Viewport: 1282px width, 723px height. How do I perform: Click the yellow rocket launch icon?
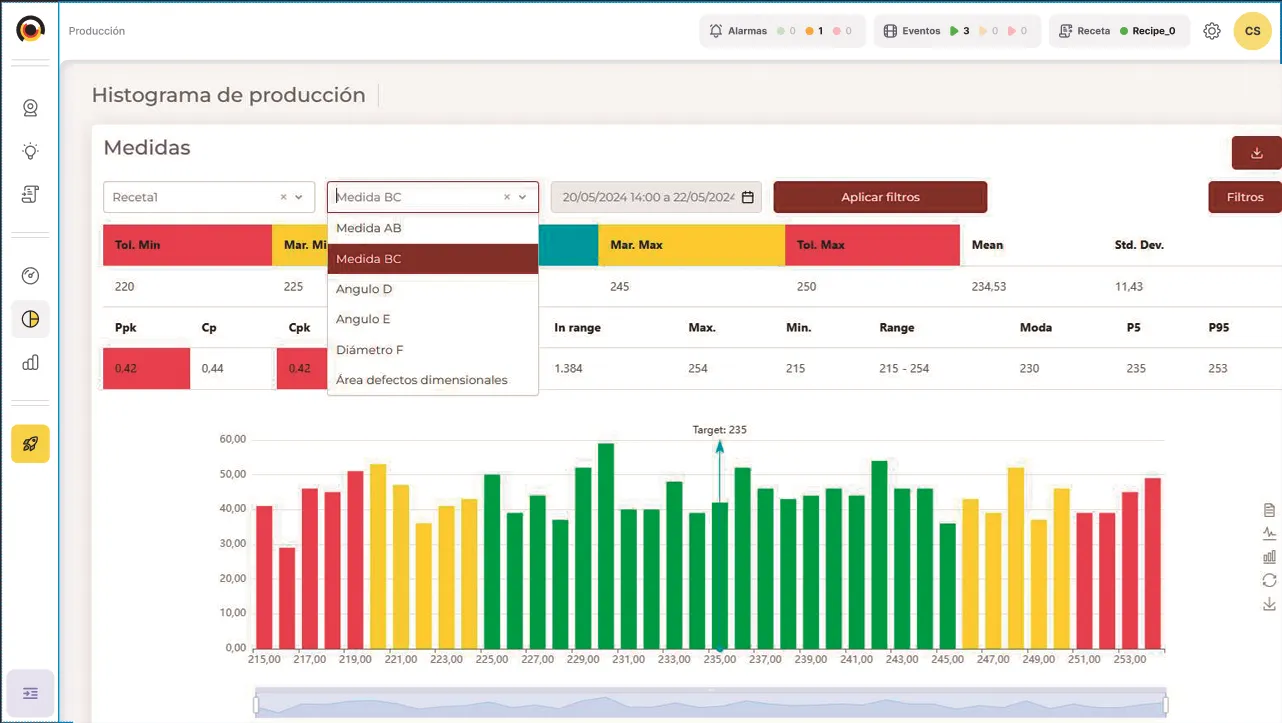30,444
